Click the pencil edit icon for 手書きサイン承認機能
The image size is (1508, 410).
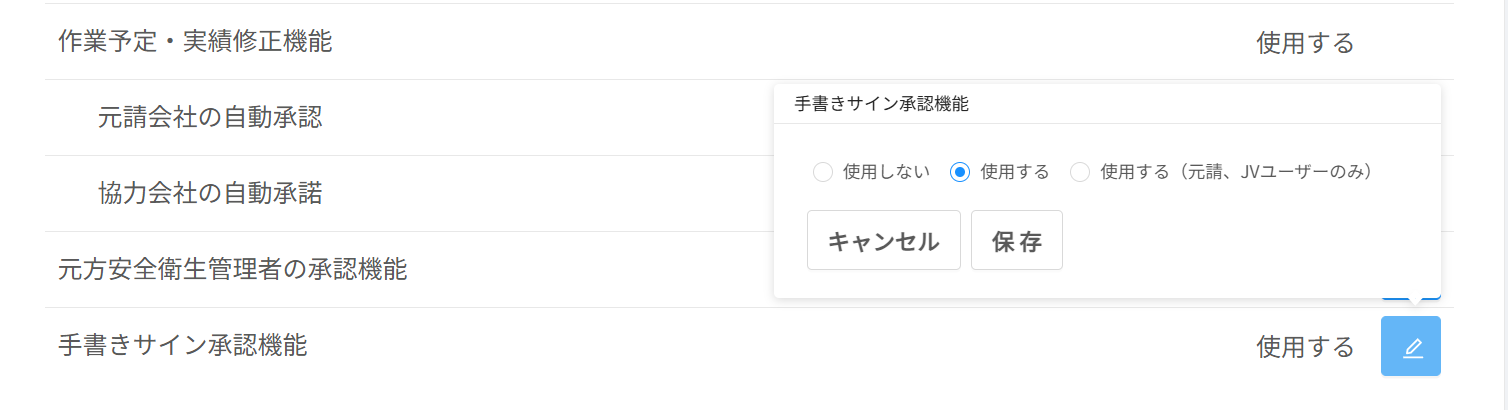tap(1411, 347)
